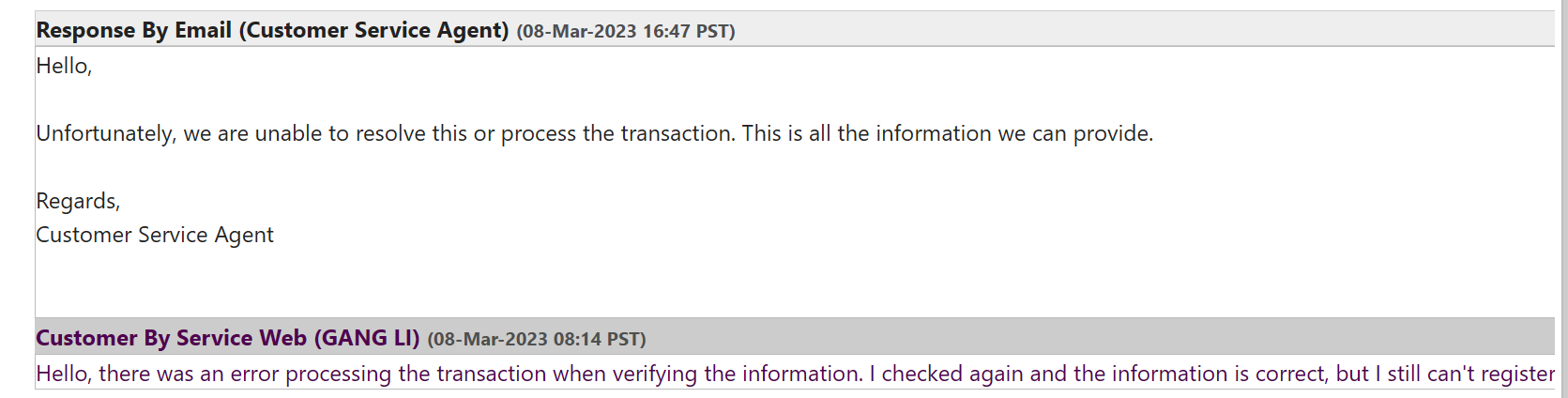Image resolution: width=1568 pixels, height=398 pixels.
Task: Click the customer name GANG LI
Action: (366, 338)
